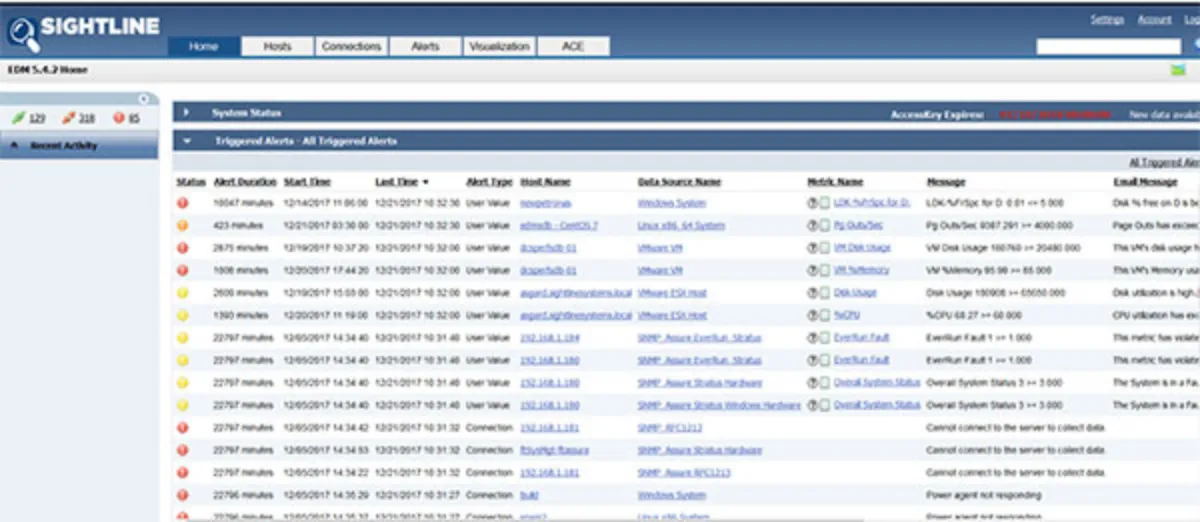This screenshot has width=1200, height=522.
Task: Click the yellow status icon for 1390 minutes alert
Action: tap(183, 315)
